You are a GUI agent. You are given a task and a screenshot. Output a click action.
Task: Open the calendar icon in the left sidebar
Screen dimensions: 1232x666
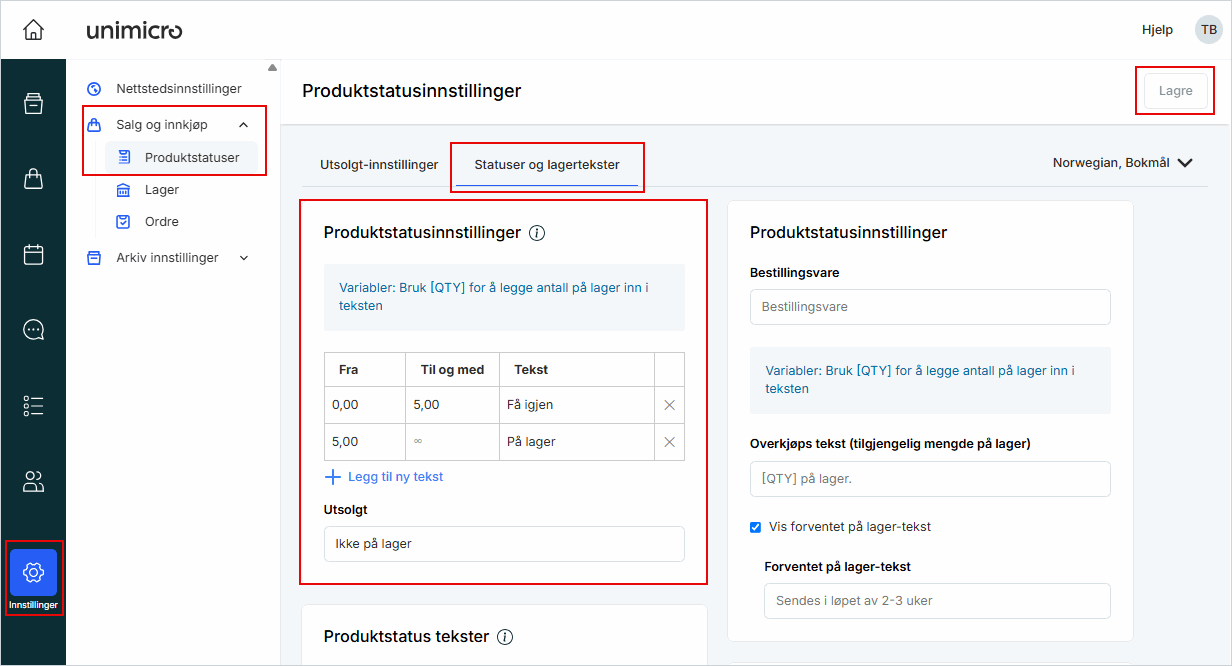tap(33, 254)
